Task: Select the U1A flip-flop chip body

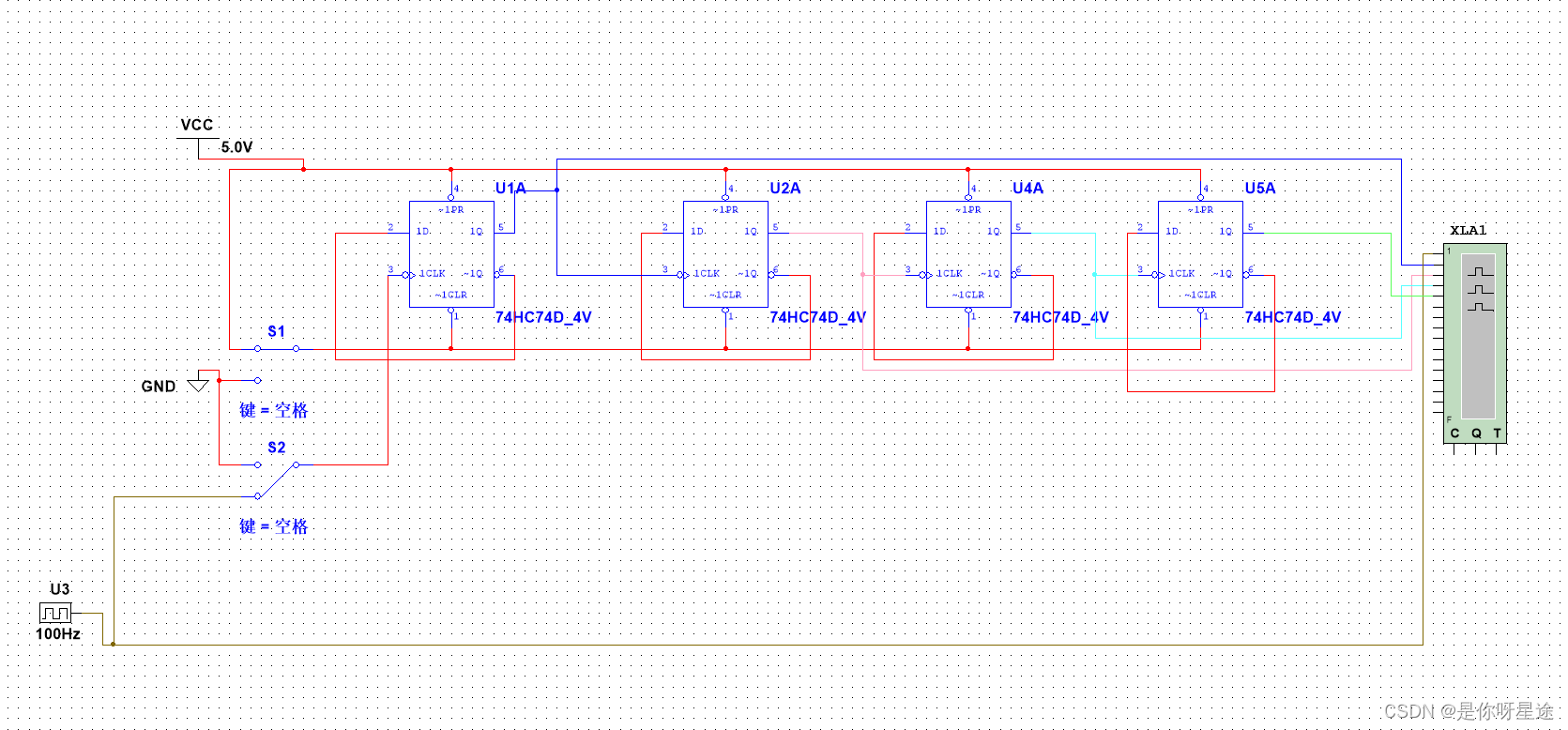Action: (451, 254)
